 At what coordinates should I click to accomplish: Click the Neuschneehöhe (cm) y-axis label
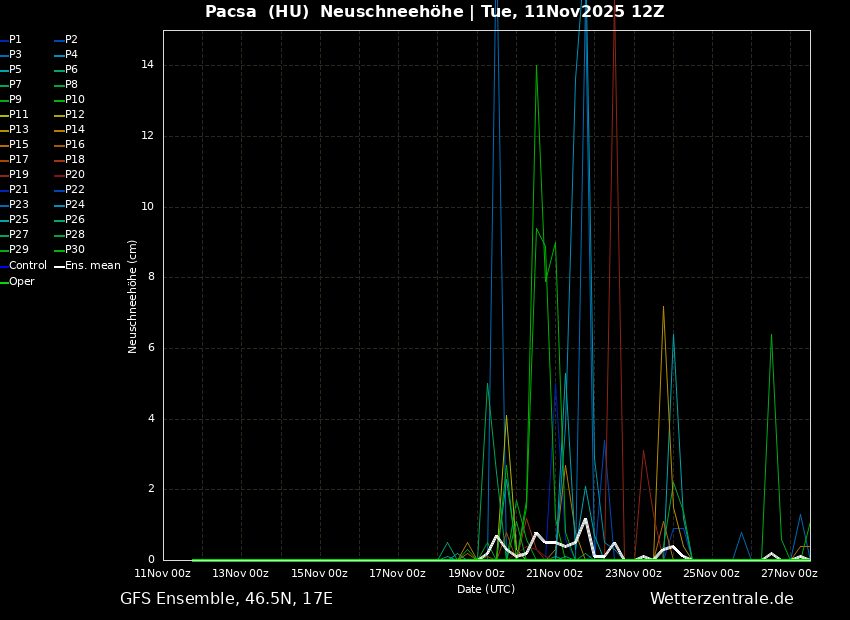(133, 296)
